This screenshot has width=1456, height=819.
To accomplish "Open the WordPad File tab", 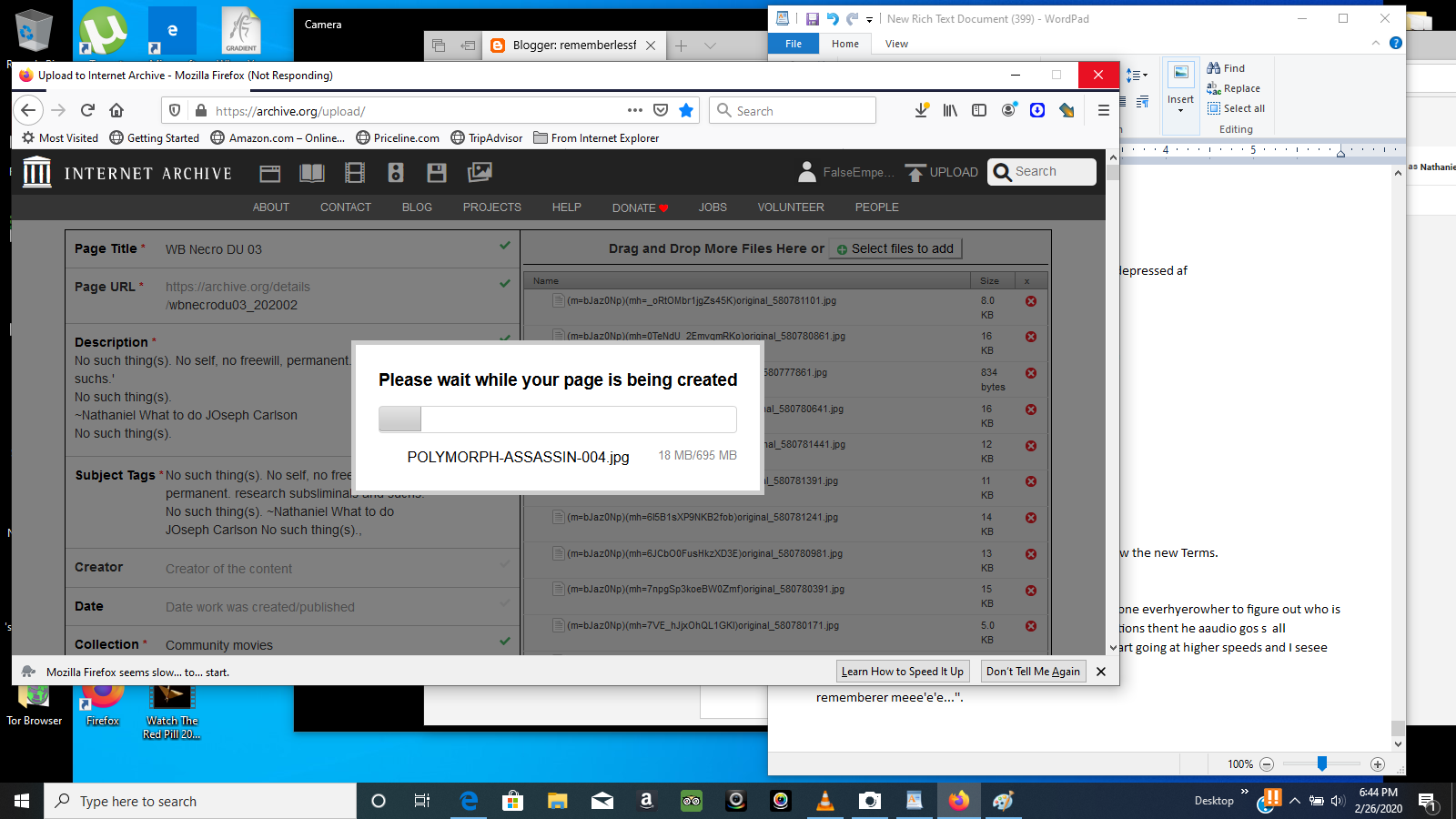I will click(x=794, y=44).
